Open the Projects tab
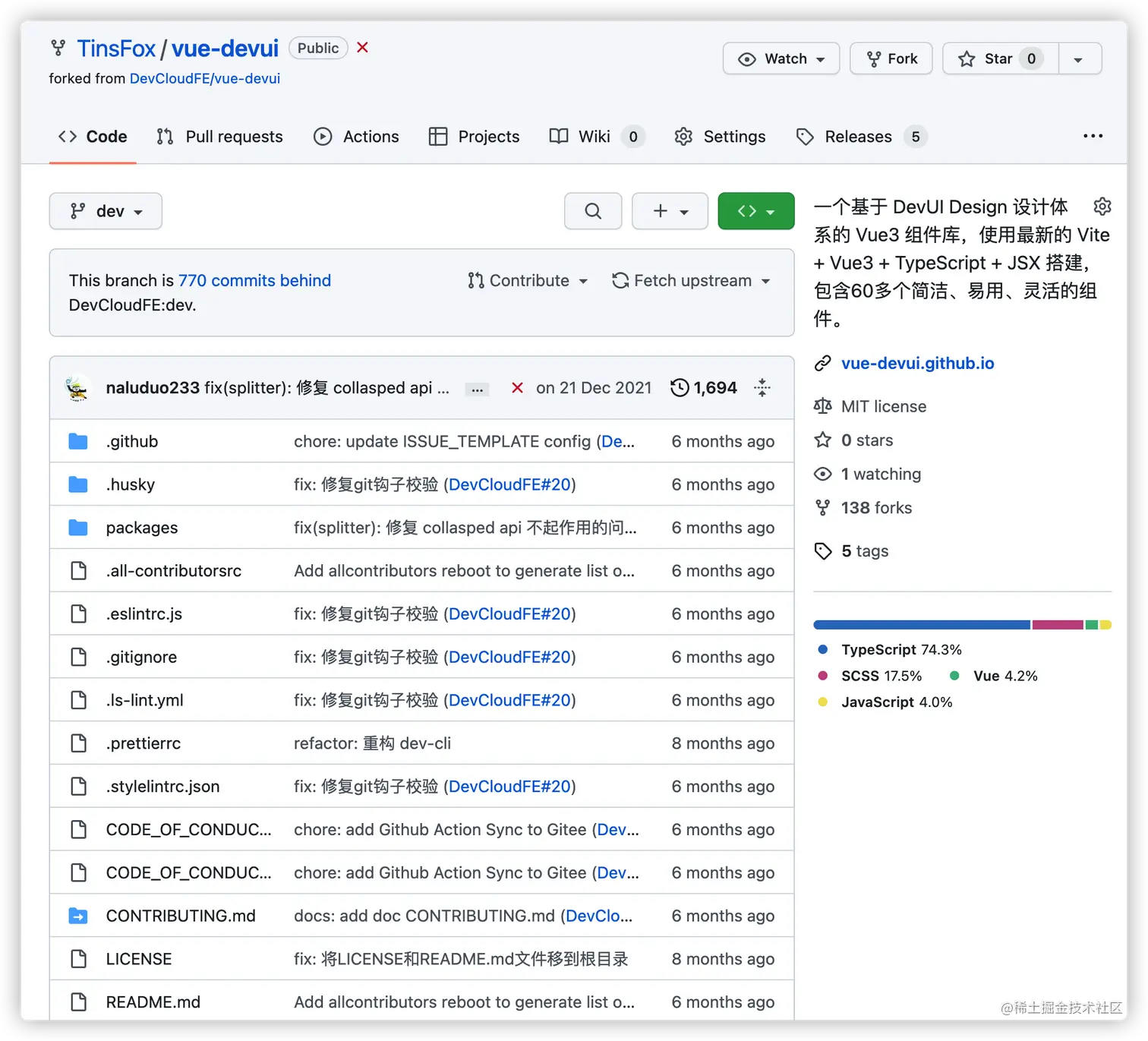The image size is (1148, 1041). (x=474, y=137)
